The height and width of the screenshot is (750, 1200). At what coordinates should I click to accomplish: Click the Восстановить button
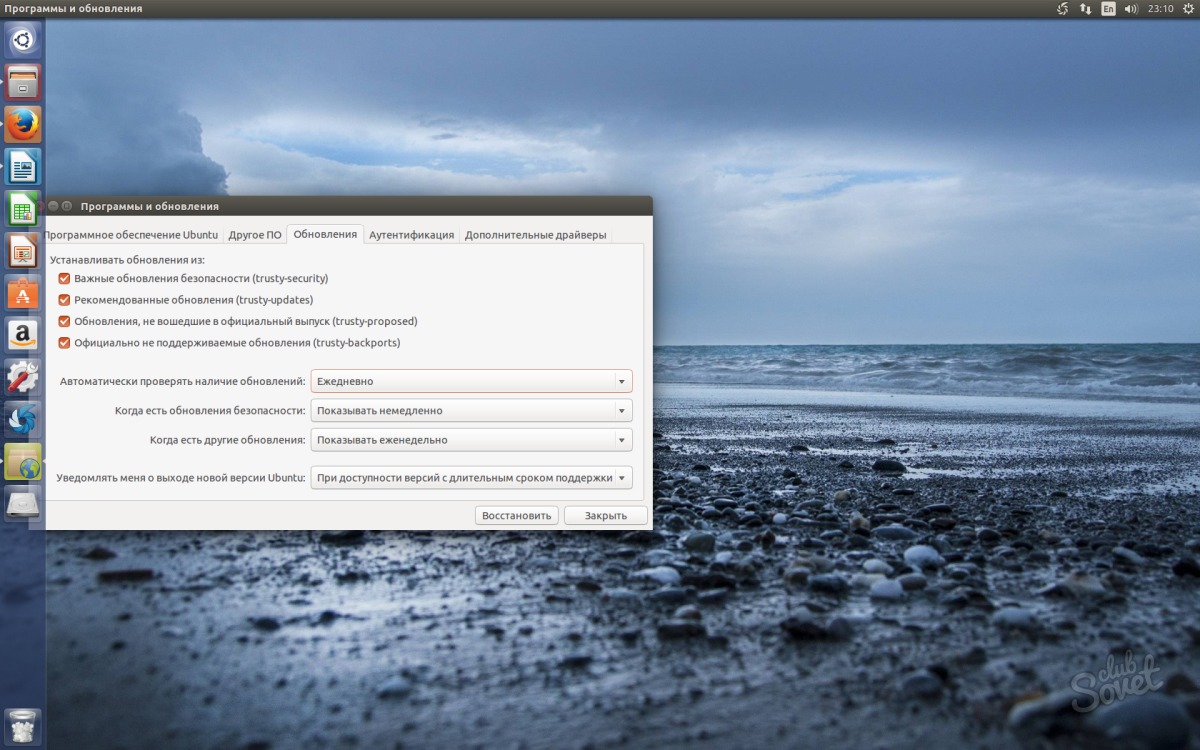[x=516, y=516]
